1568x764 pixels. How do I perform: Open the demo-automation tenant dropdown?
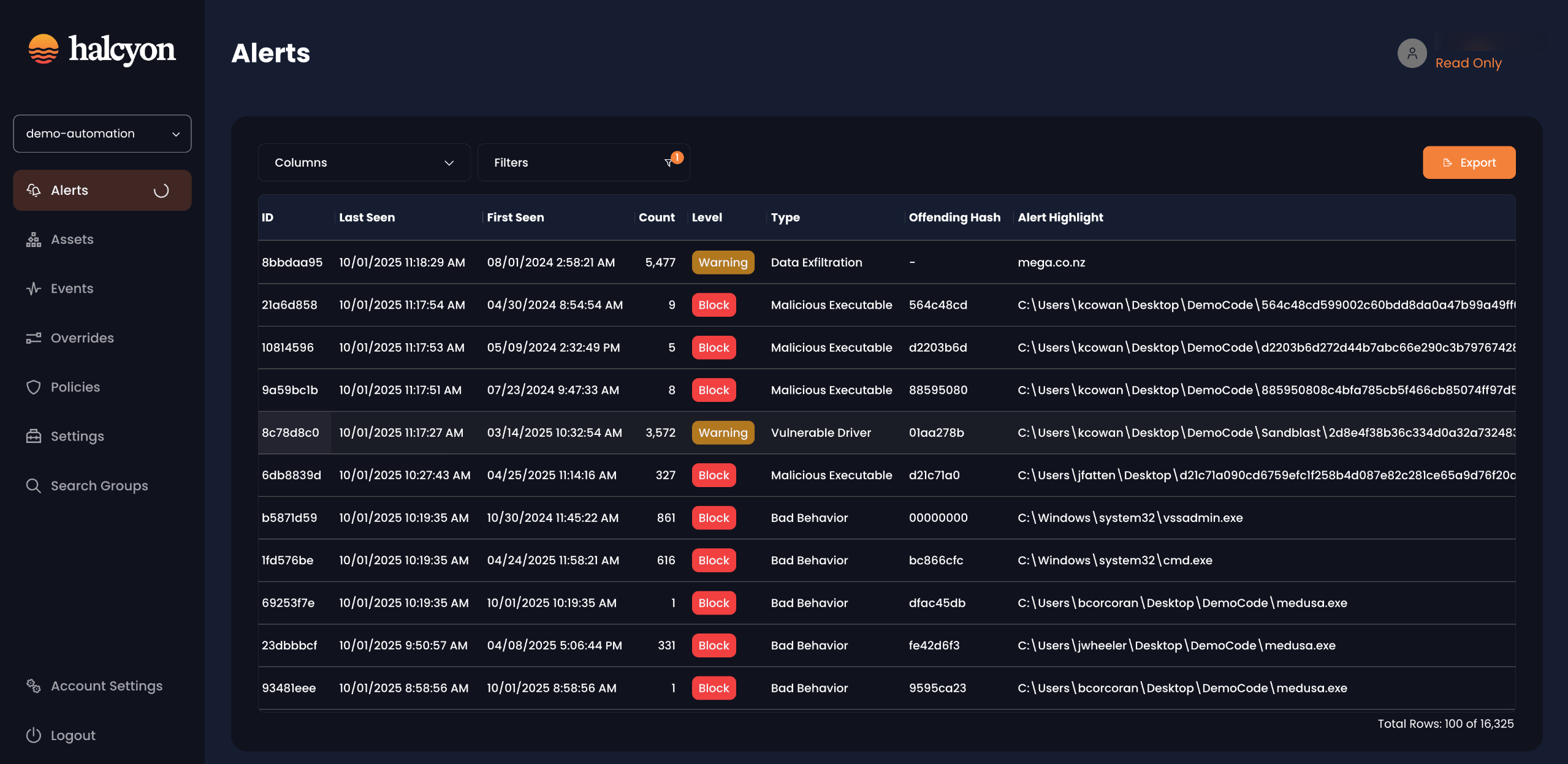[102, 134]
